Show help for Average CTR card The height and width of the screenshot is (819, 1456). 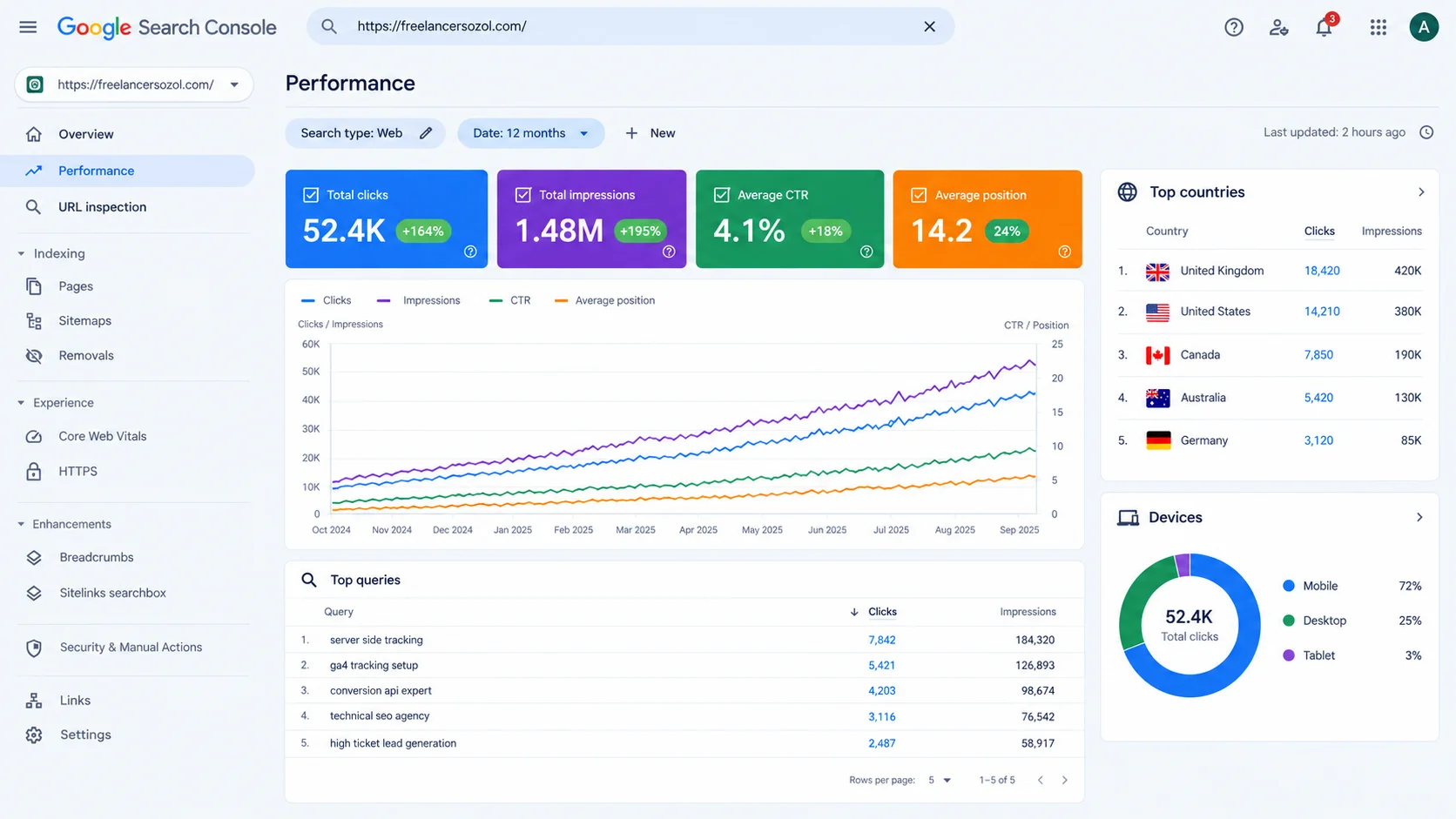866,252
